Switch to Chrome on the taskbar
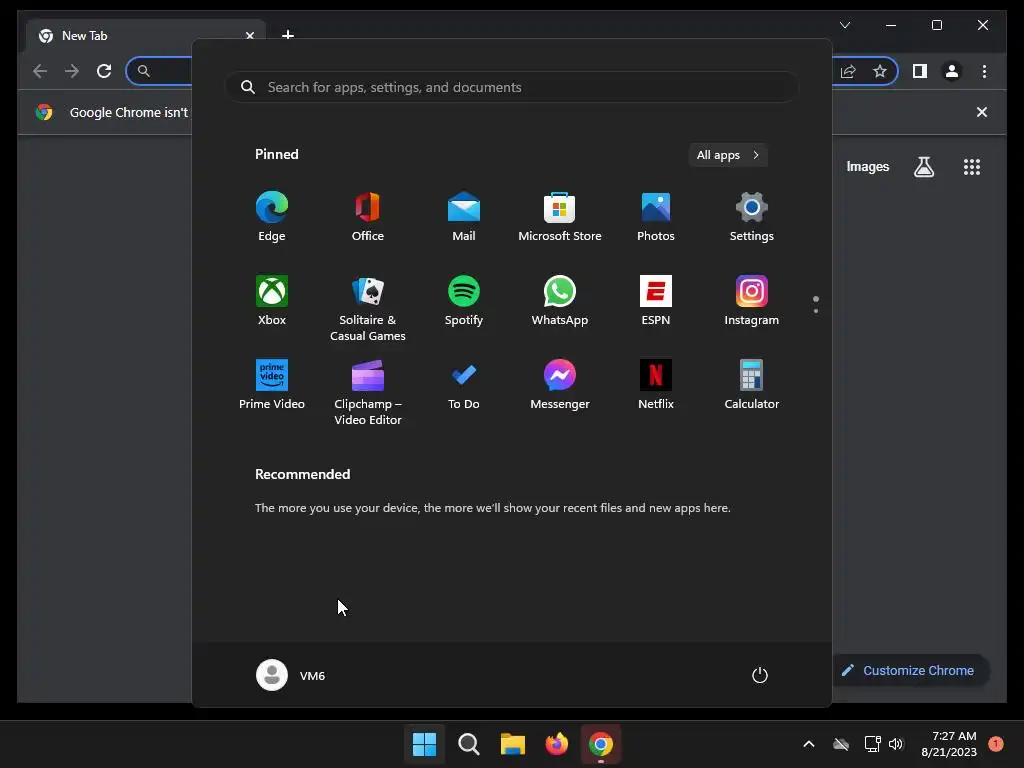 click(601, 744)
